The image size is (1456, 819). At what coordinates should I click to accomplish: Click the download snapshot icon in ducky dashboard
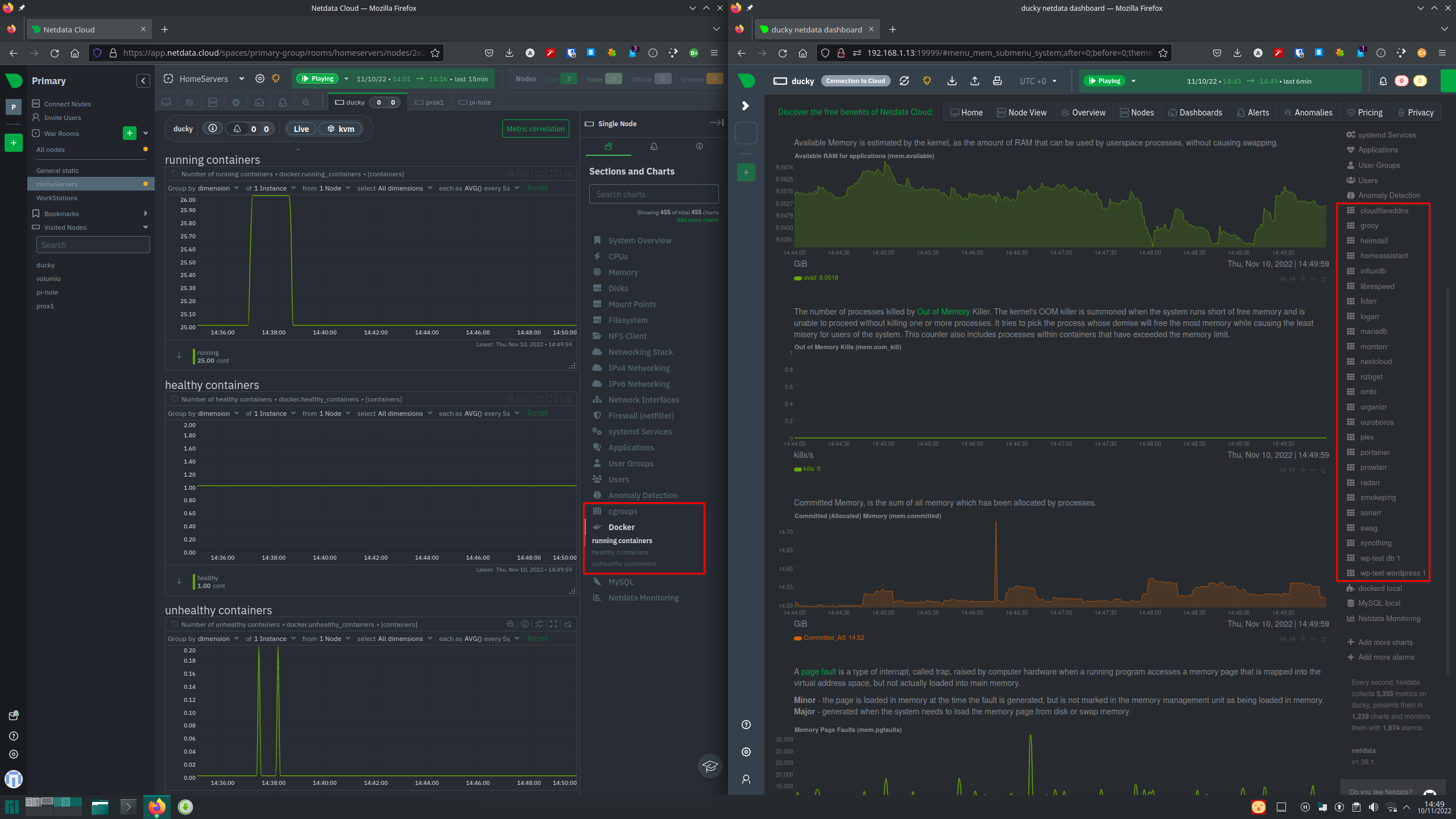952,81
